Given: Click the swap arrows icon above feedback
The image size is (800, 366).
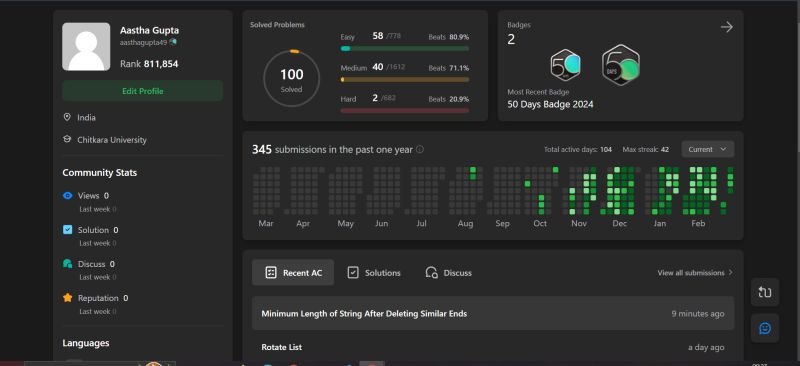Looking at the screenshot, I should tap(765, 292).
